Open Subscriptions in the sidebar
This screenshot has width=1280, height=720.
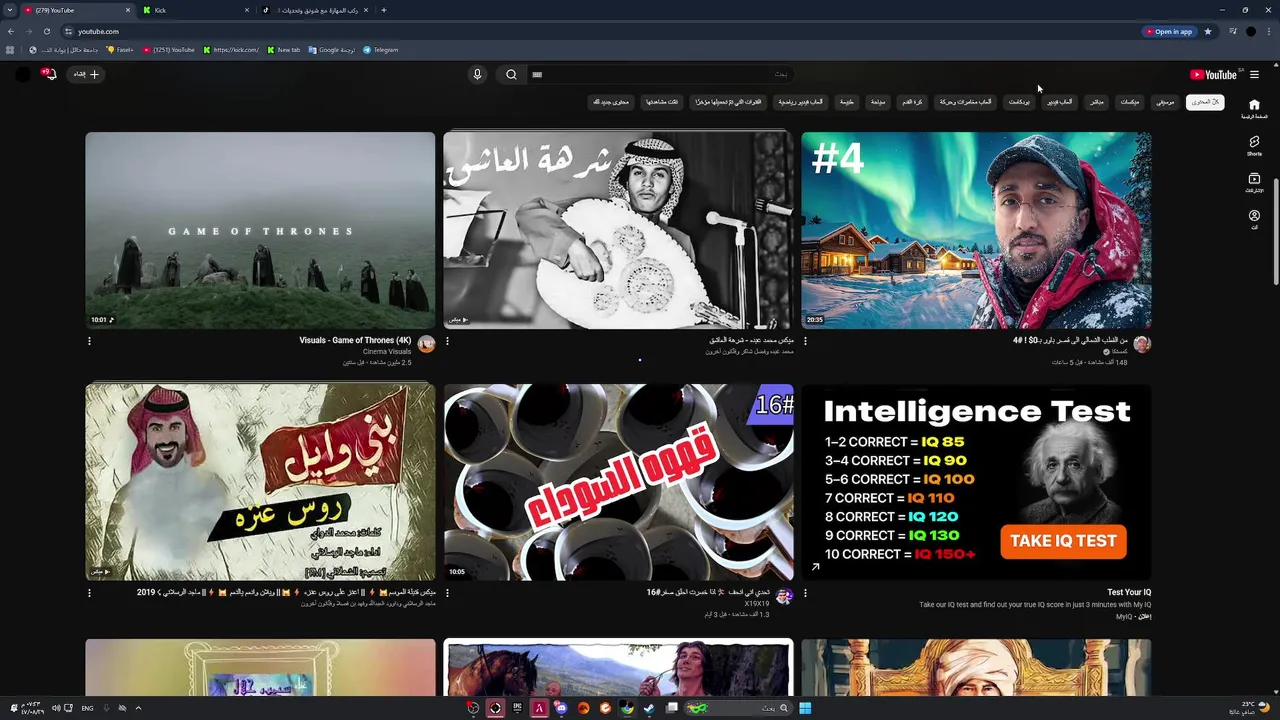[x=1254, y=183]
